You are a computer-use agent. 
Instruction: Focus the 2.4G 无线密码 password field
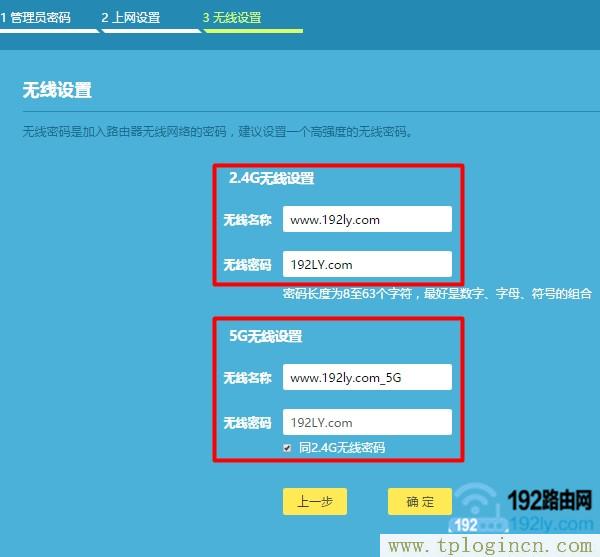[x=367, y=265]
